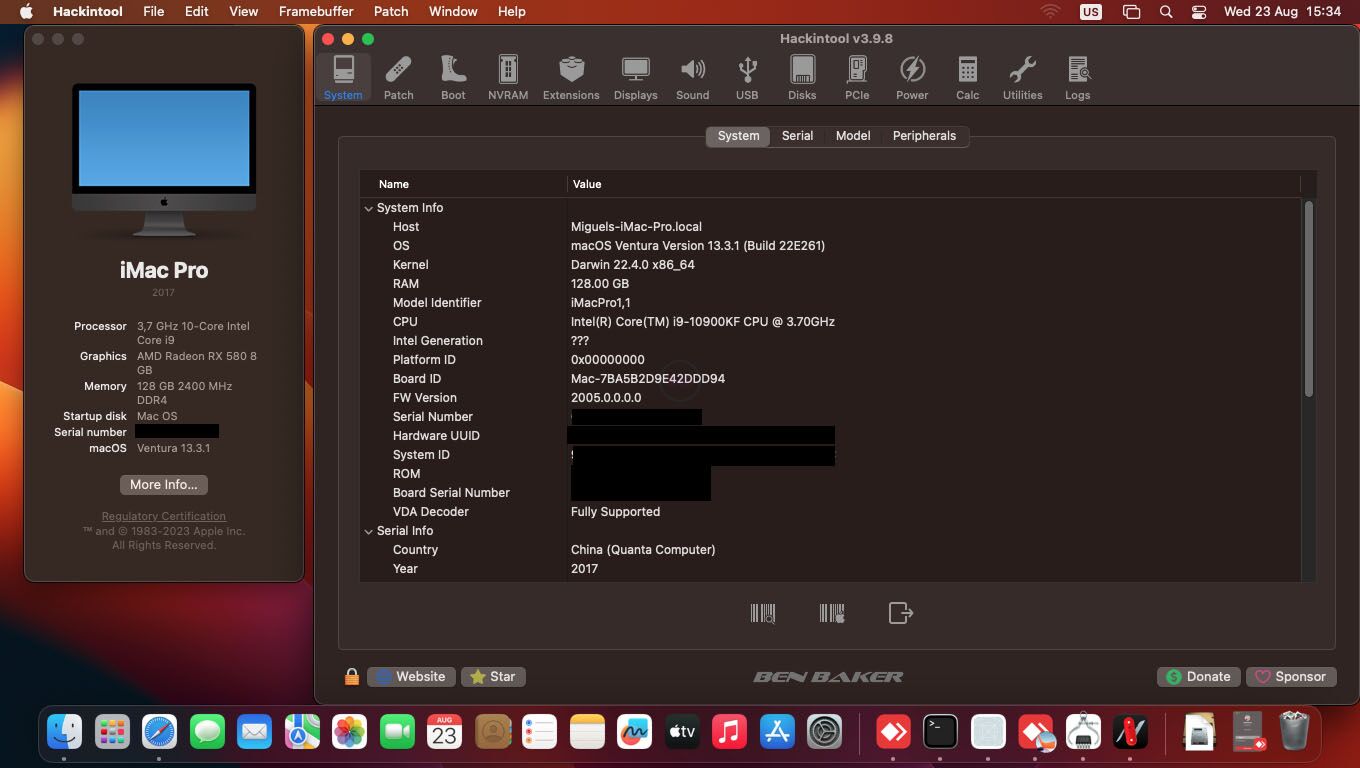Screen dimensions: 1360x768
Task: Click the Sponsor button
Action: pyautogui.click(x=1290, y=677)
